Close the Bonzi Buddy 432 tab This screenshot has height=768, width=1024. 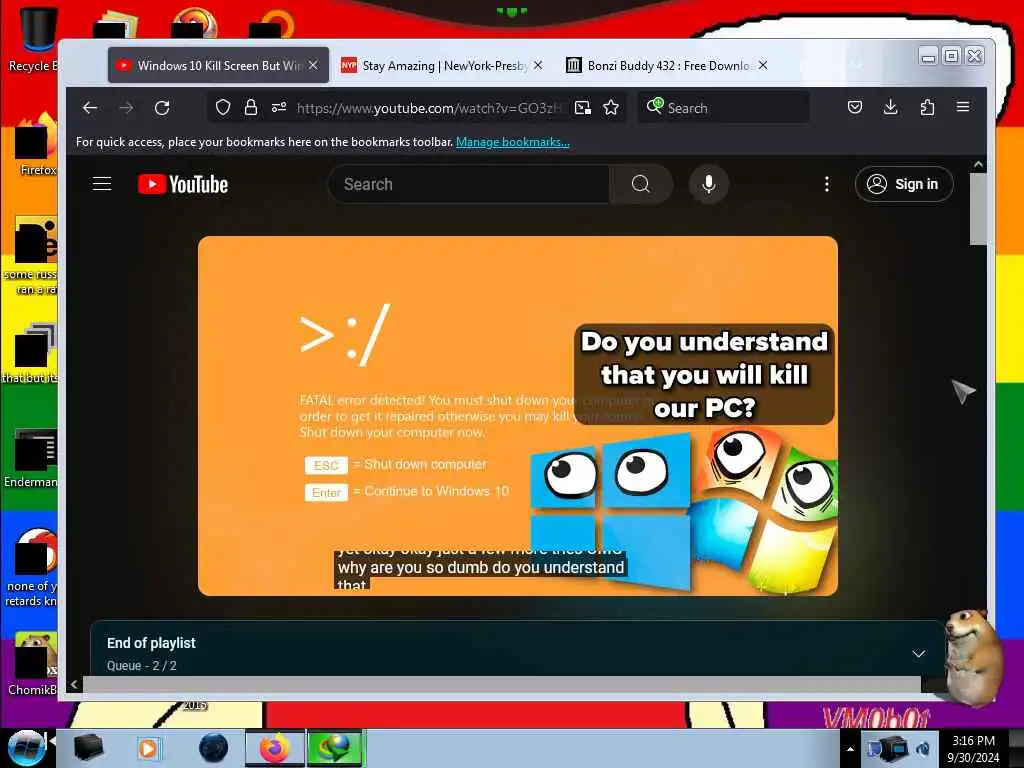763,65
